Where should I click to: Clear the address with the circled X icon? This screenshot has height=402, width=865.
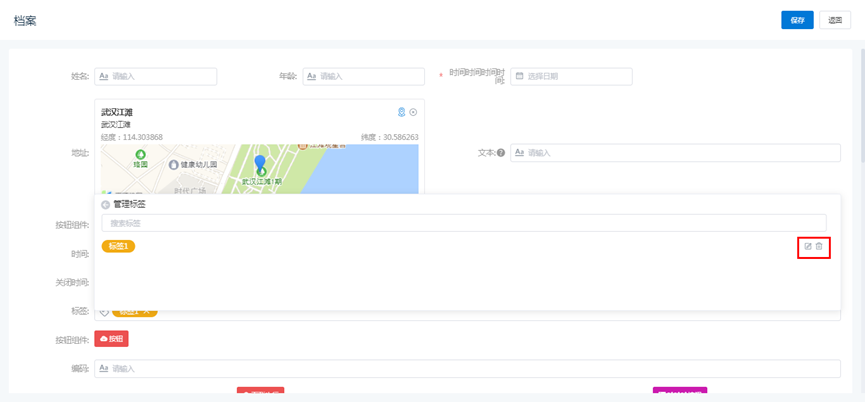coord(413,112)
